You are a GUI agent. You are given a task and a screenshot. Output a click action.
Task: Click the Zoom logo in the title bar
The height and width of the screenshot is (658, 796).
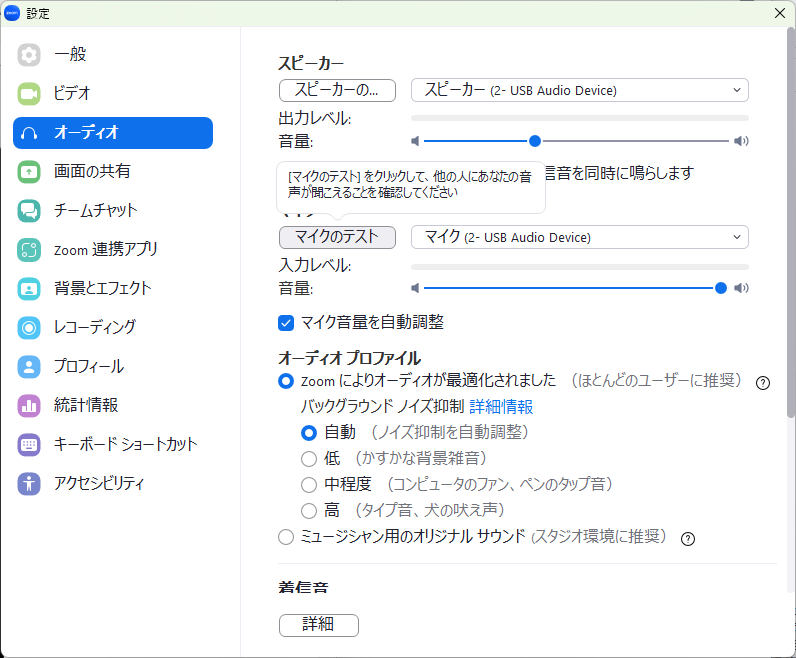pyautogui.click(x=12, y=13)
